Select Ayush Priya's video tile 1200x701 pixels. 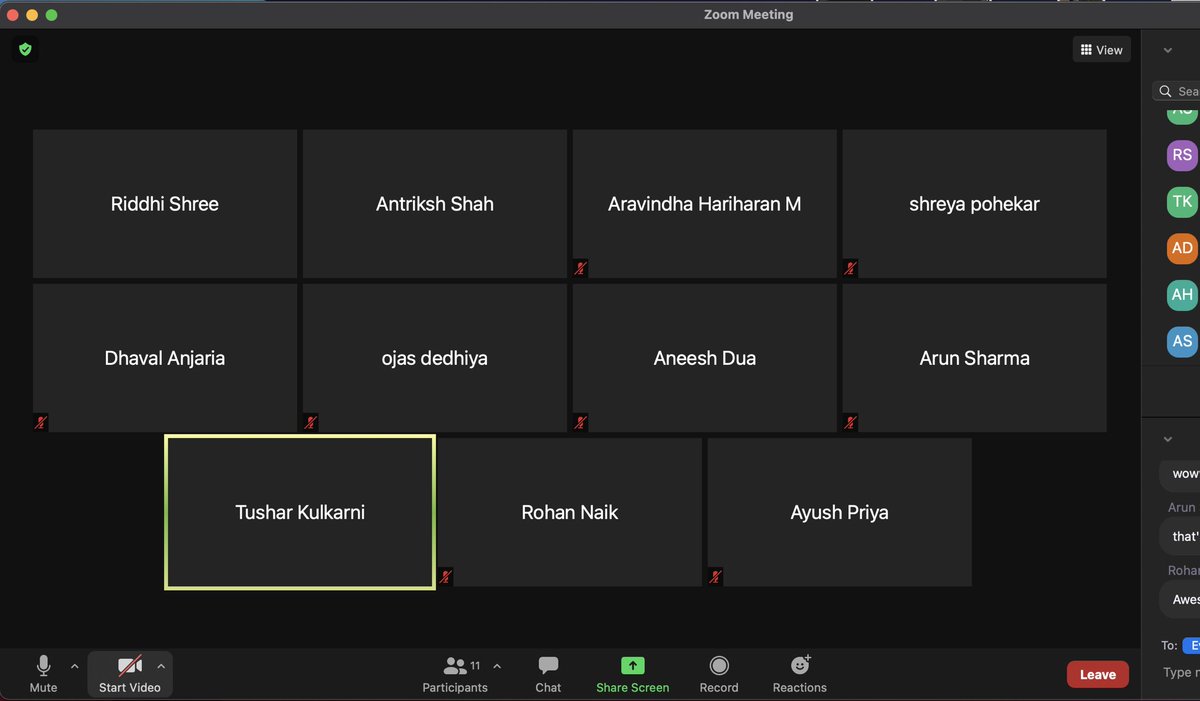(x=840, y=512)
